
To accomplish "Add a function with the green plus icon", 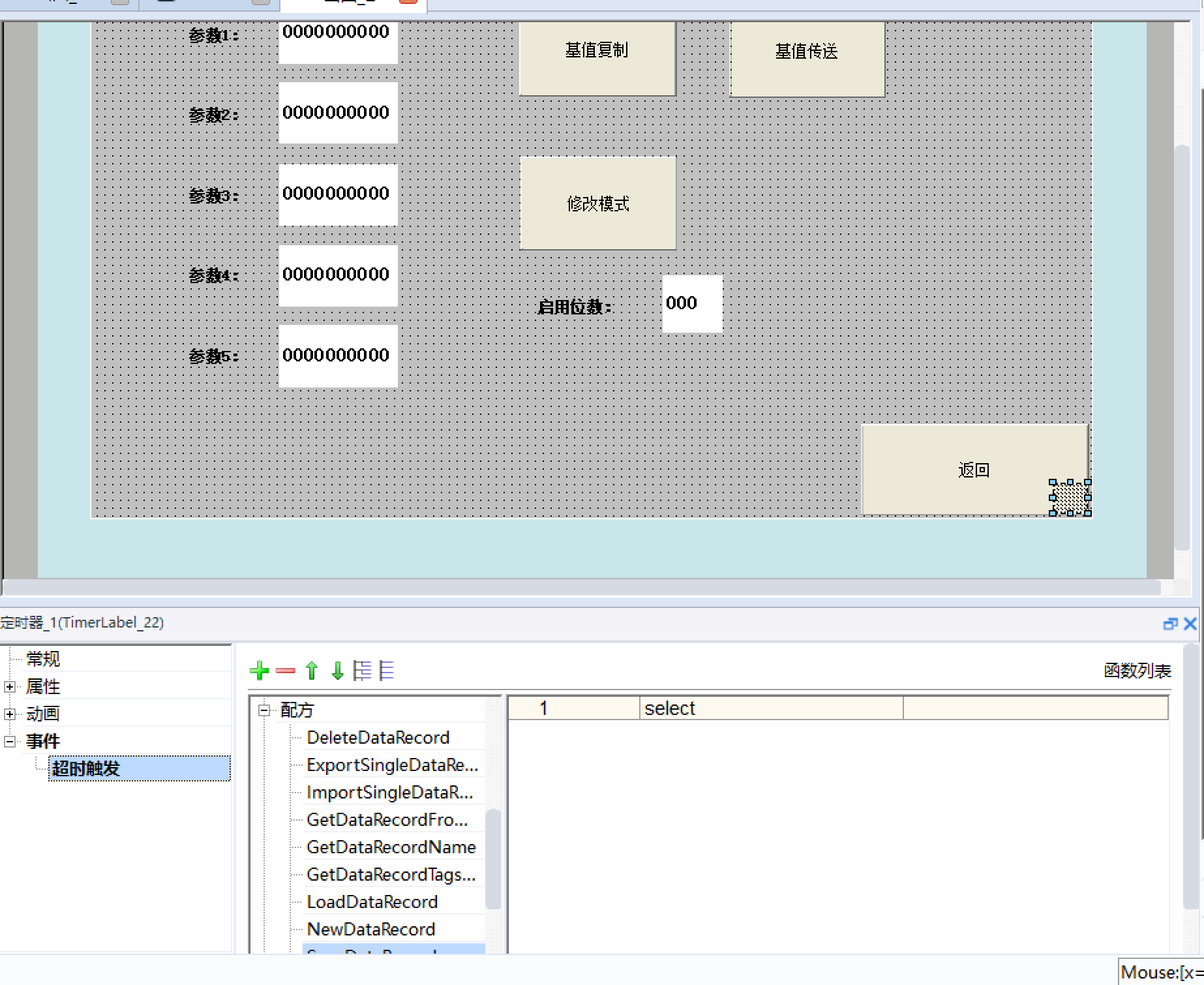I will point(259,671).
